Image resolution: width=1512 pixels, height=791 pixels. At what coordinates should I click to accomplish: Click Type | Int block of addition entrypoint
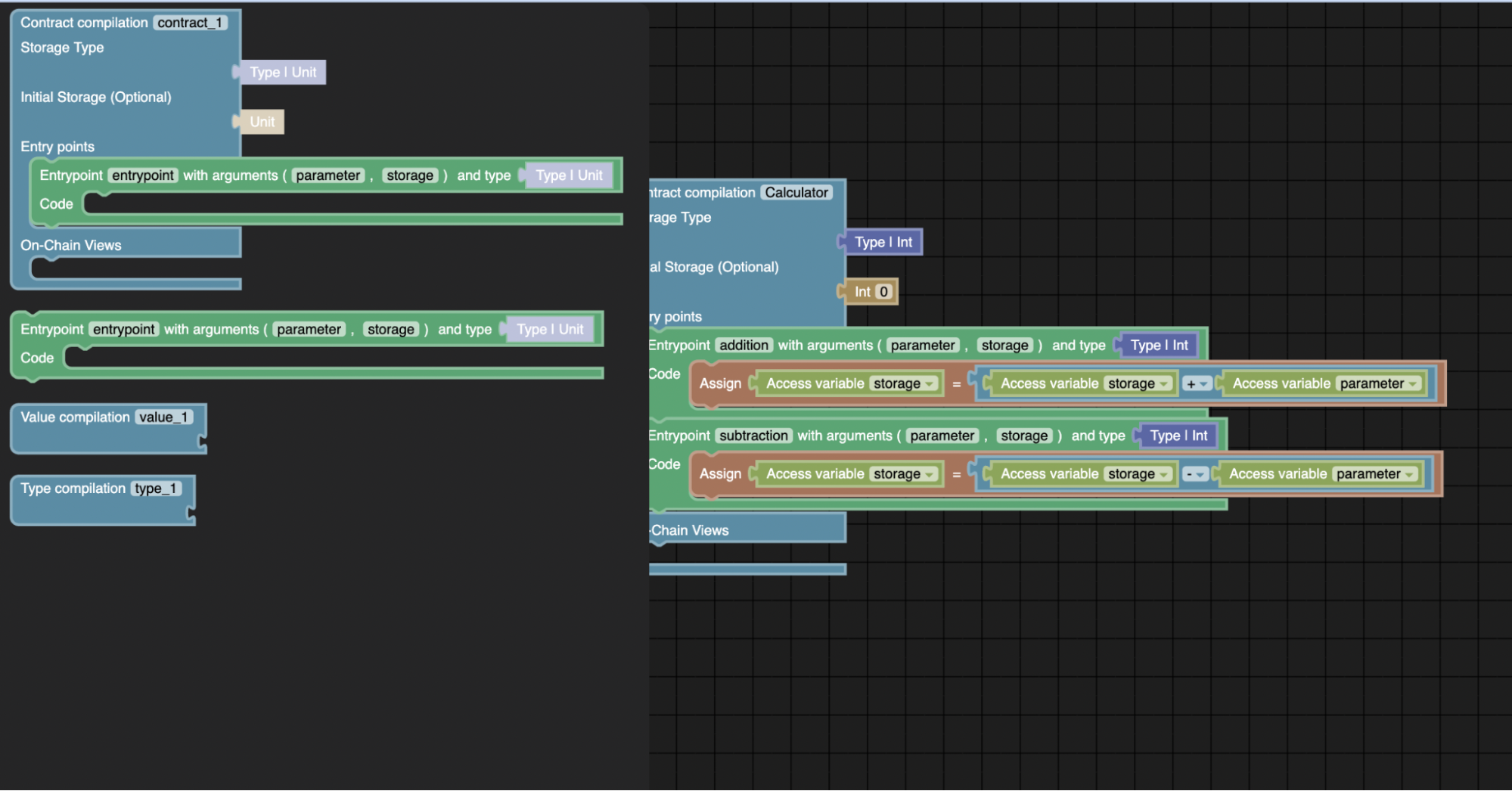point(1159,346)
